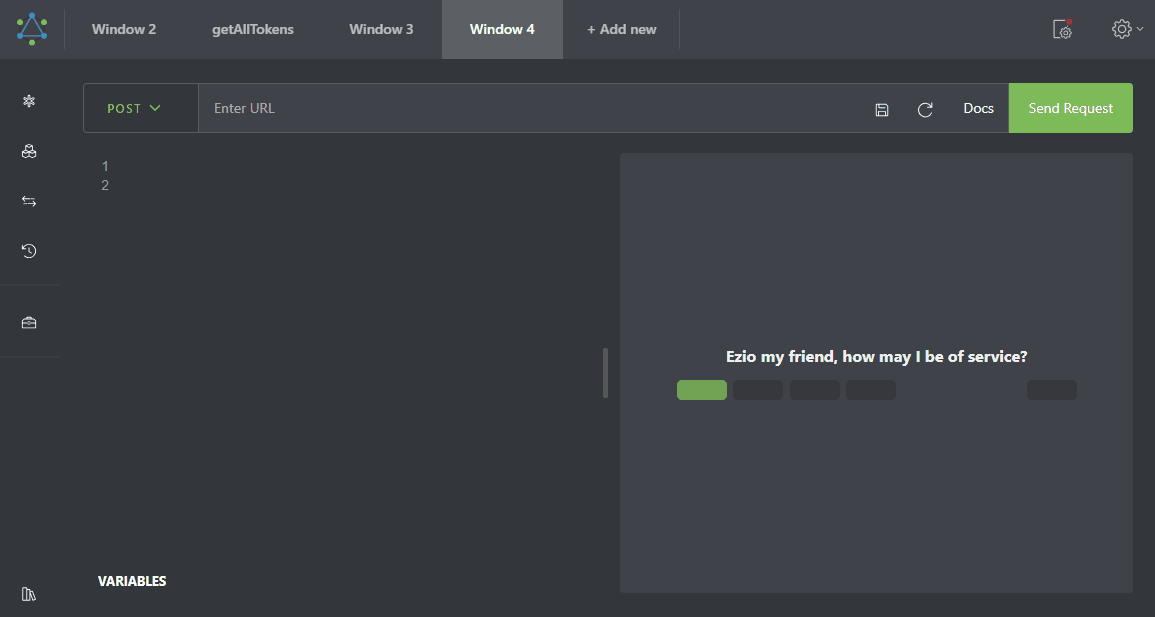
Task: Open the snowflake plugin icon in sidebar
Action: point(29,101)
